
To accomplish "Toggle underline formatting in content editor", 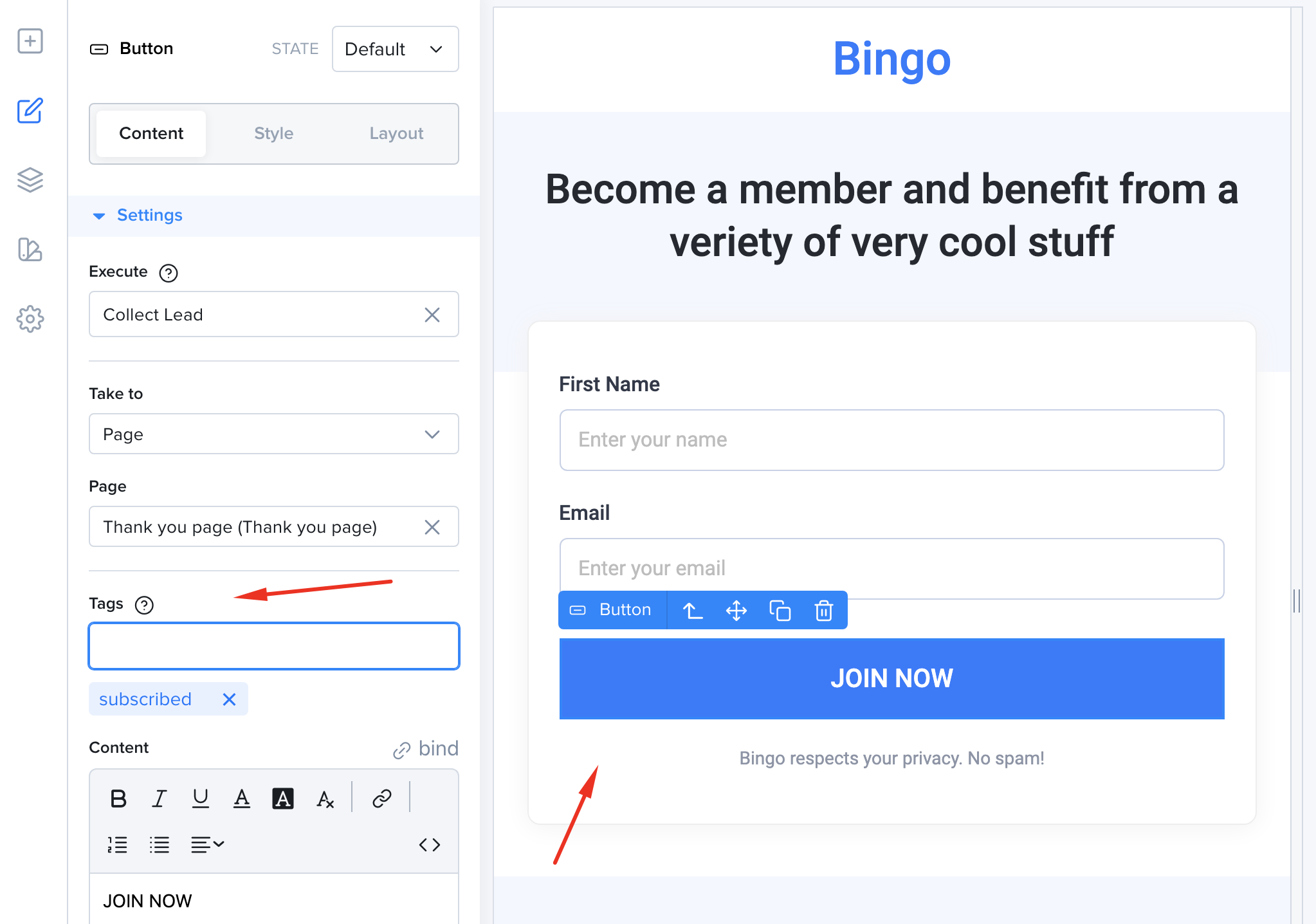I will click(201, 799).
